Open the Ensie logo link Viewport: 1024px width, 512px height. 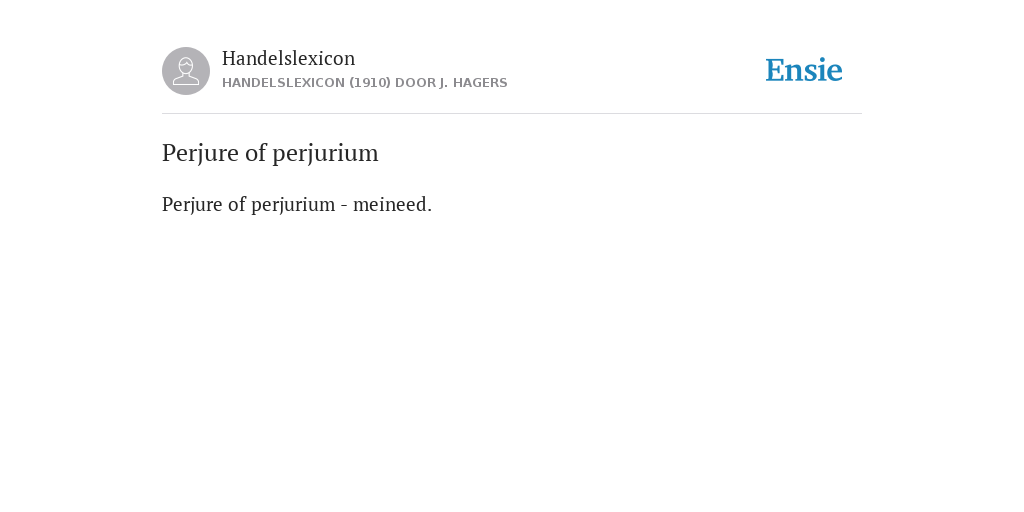coord(804,70)
